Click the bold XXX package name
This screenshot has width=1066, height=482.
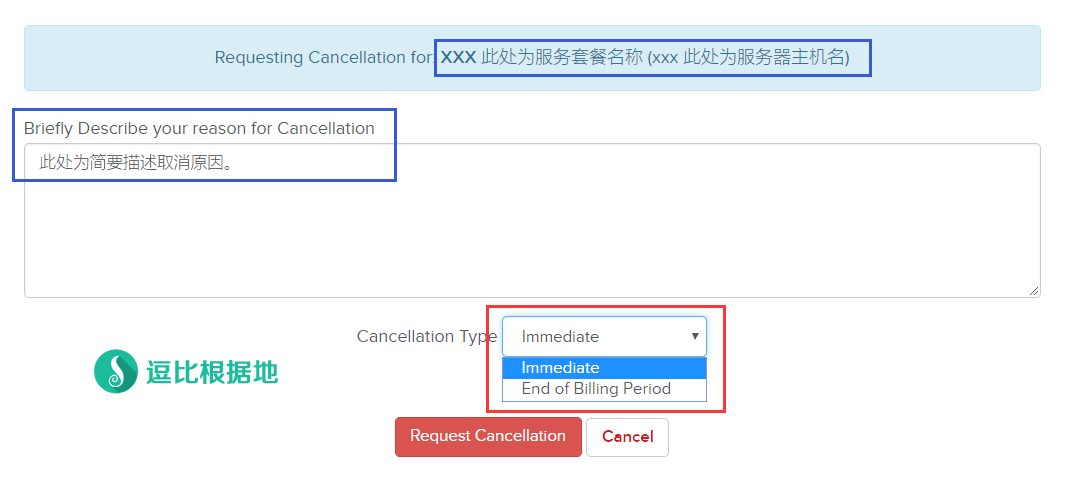(458, 57)
